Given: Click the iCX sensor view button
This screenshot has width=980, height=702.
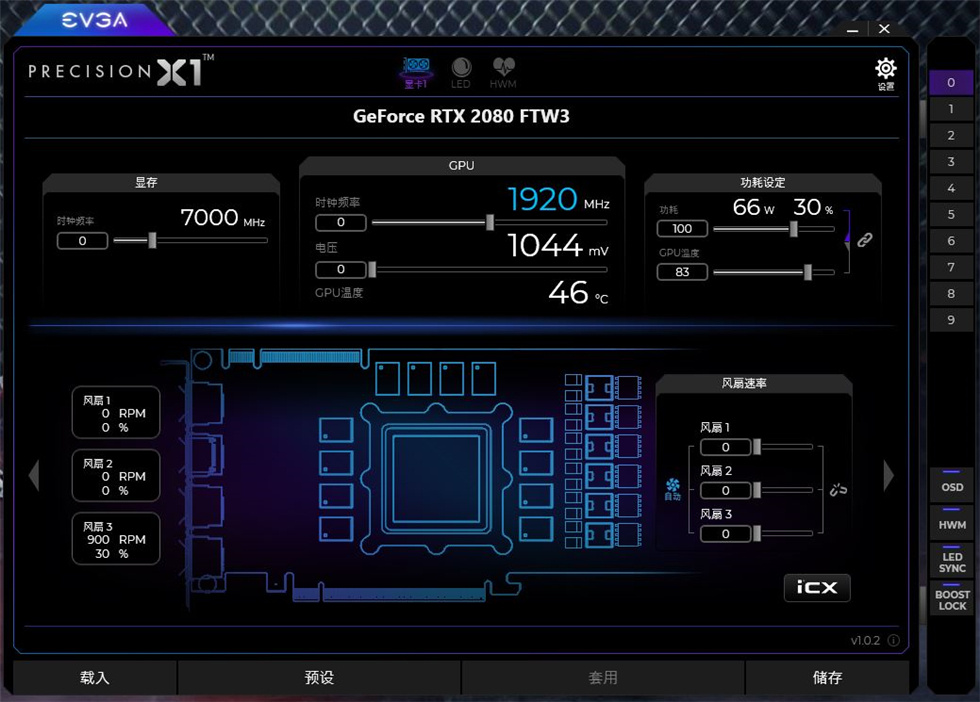Looking at the screenshot, I should click(817, 588).
